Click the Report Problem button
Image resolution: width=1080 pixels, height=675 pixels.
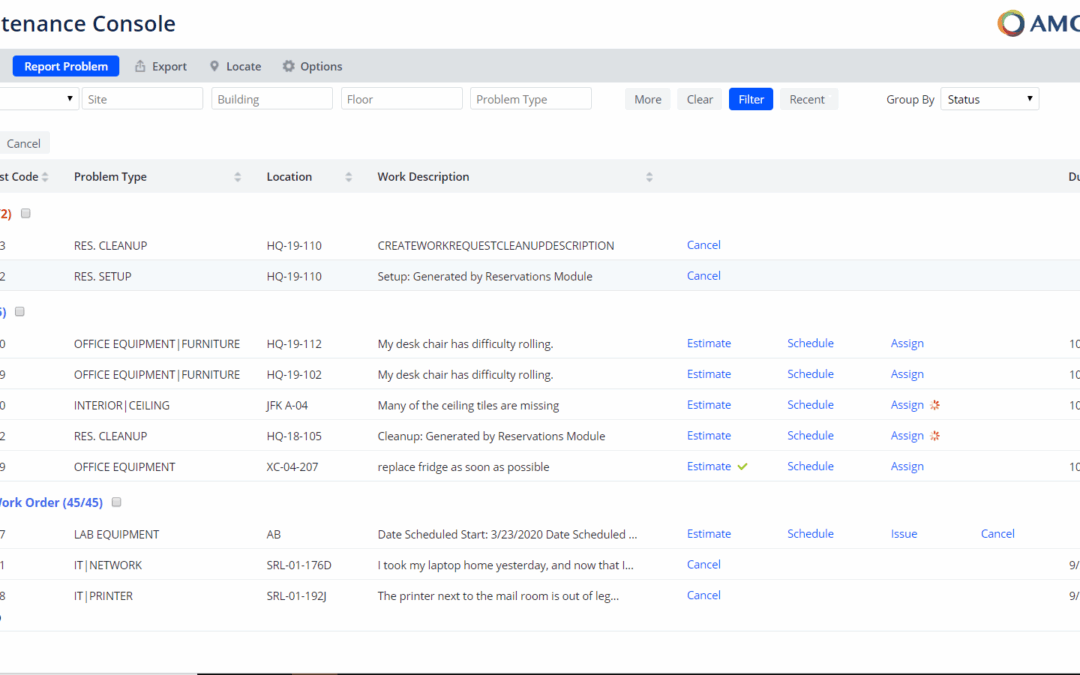65,66
